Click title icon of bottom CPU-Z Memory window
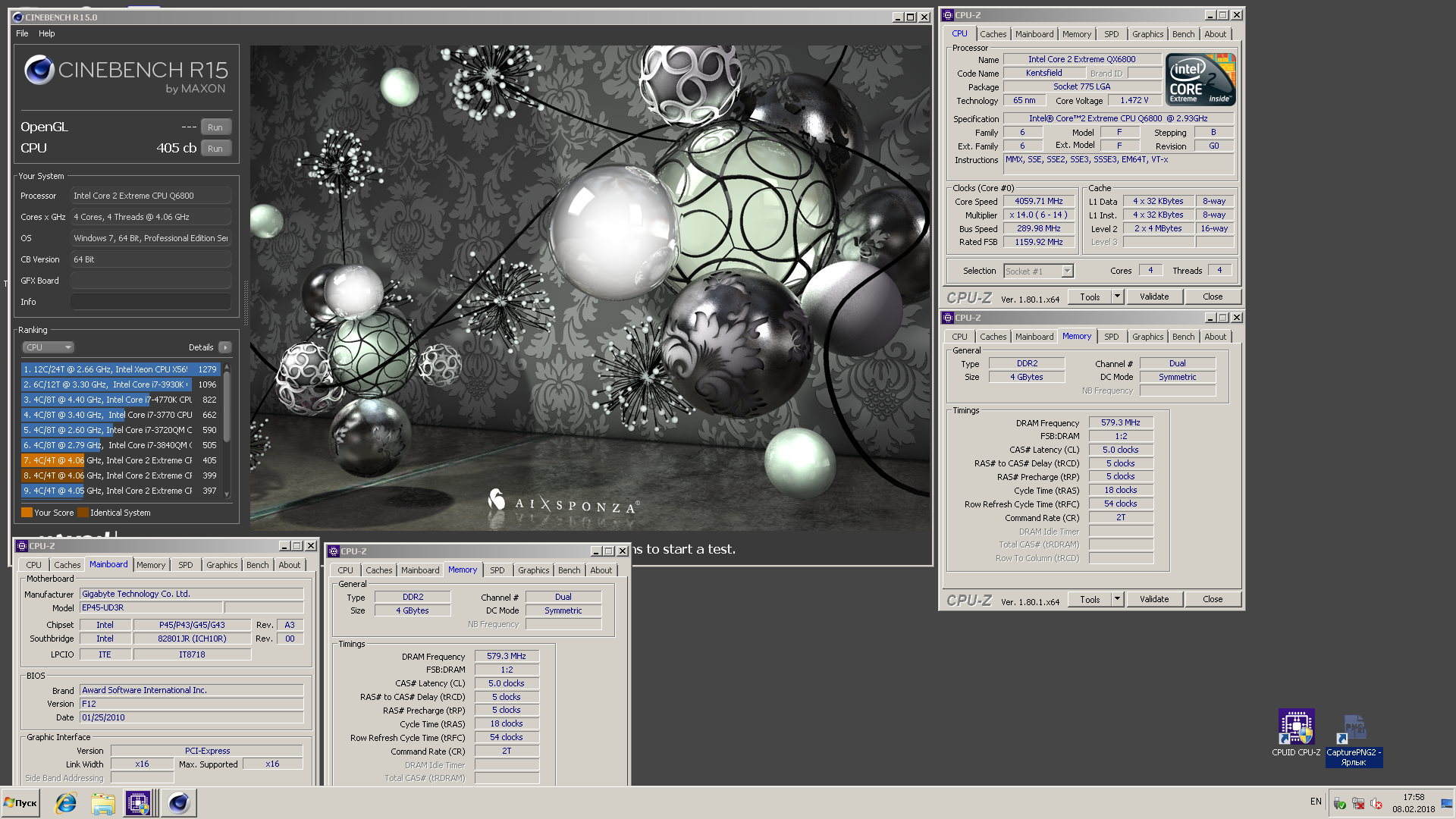 click(x=334, y=551)
